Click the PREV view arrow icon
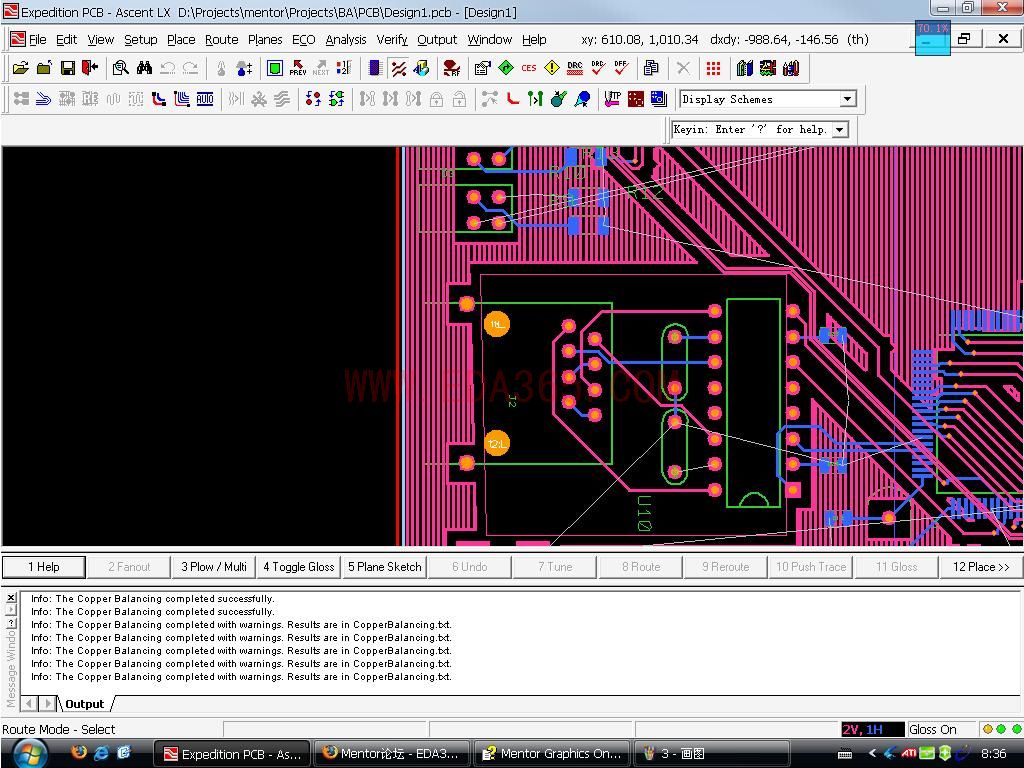Viewport: 1024px width, 768px height. (x=298, y=68)
